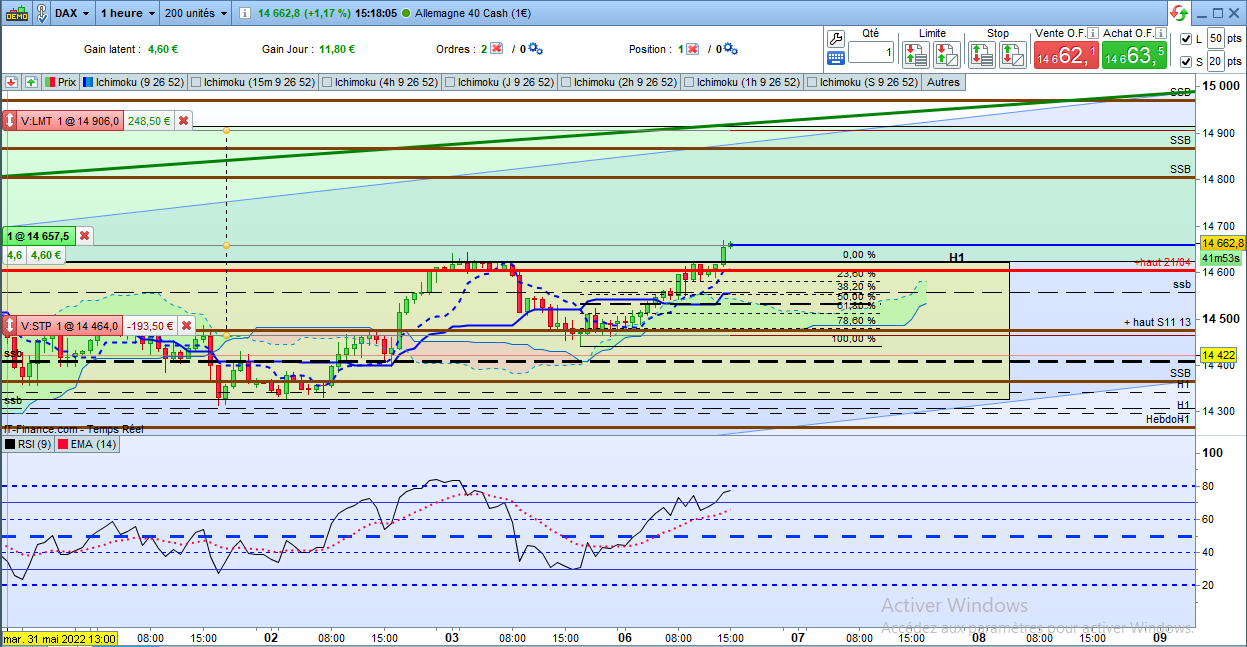The height and width of the screenshot is (647, 1247).
Task: Click the Autres indicators button
Action: [x=943, y=82]
